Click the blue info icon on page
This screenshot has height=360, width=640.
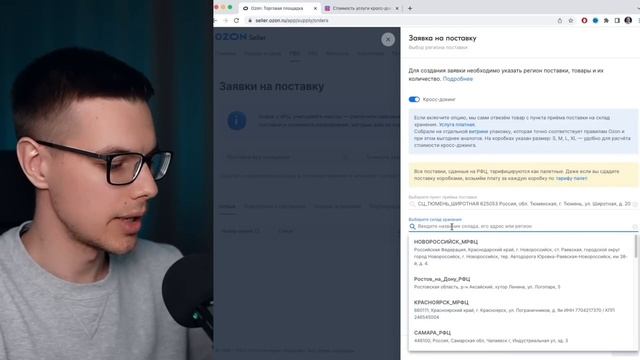(x=237, y=121)
